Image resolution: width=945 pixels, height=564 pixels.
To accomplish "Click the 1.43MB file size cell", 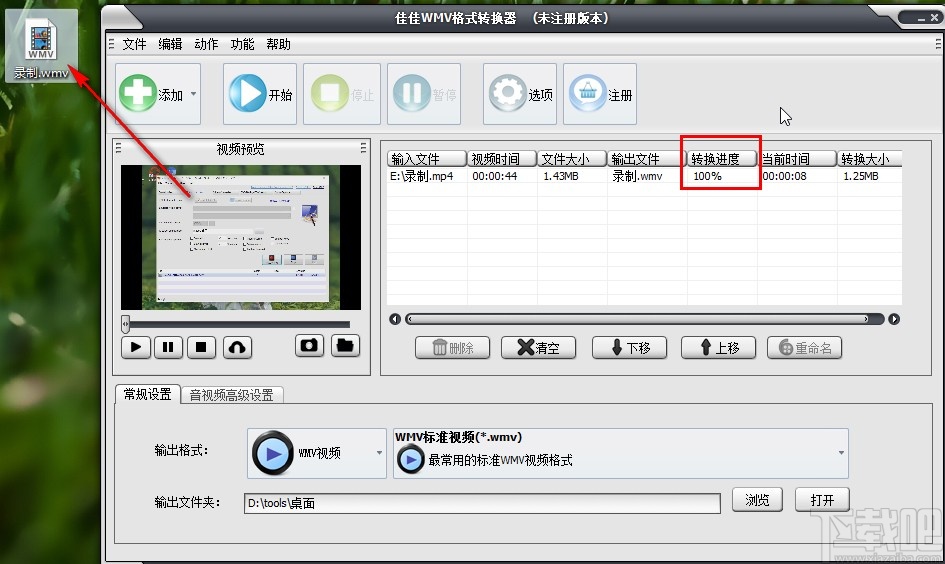I will 560,176.
